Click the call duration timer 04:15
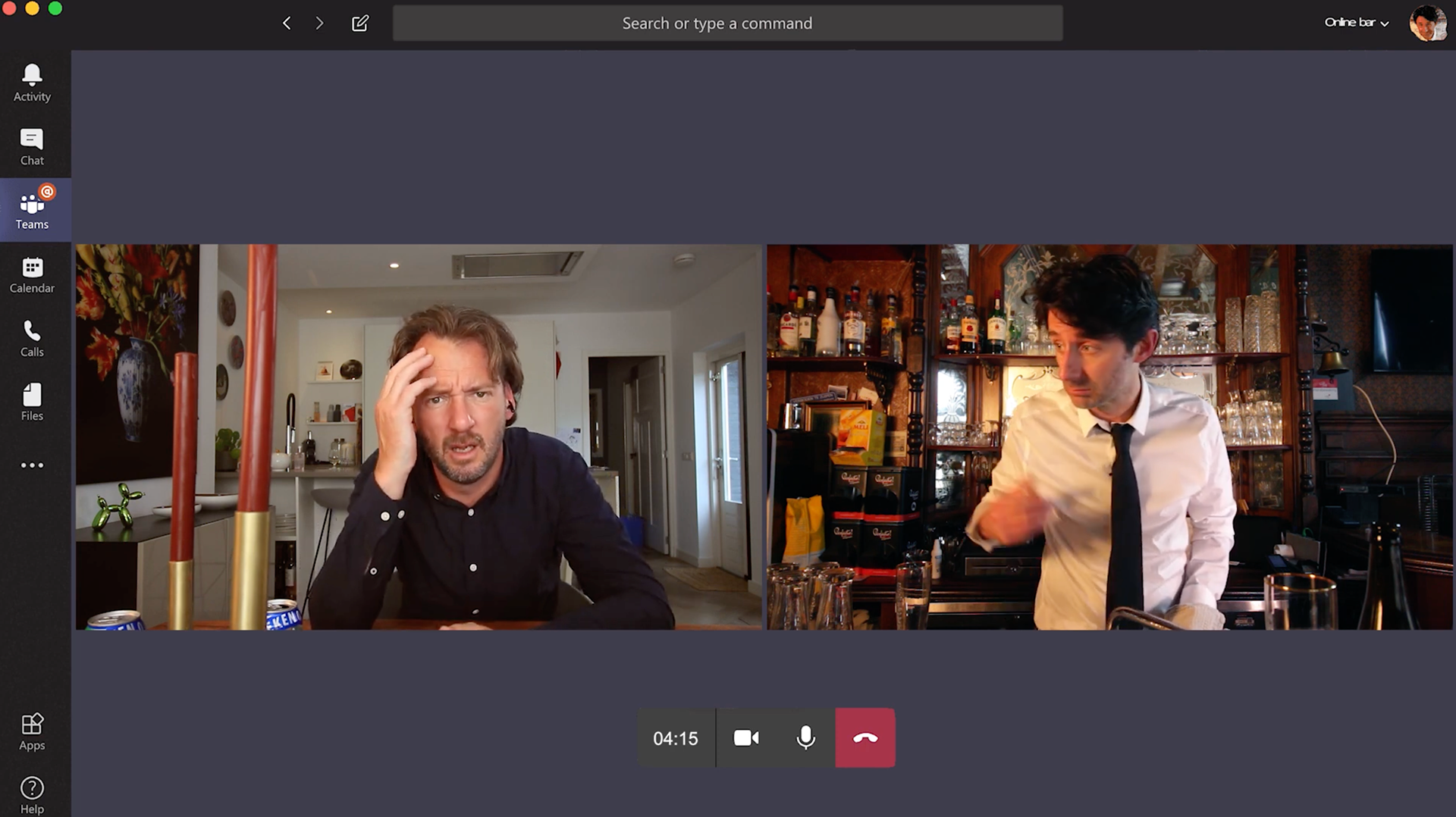The height and width of the screenshot is (817, 1456). (x=676, y=738)
